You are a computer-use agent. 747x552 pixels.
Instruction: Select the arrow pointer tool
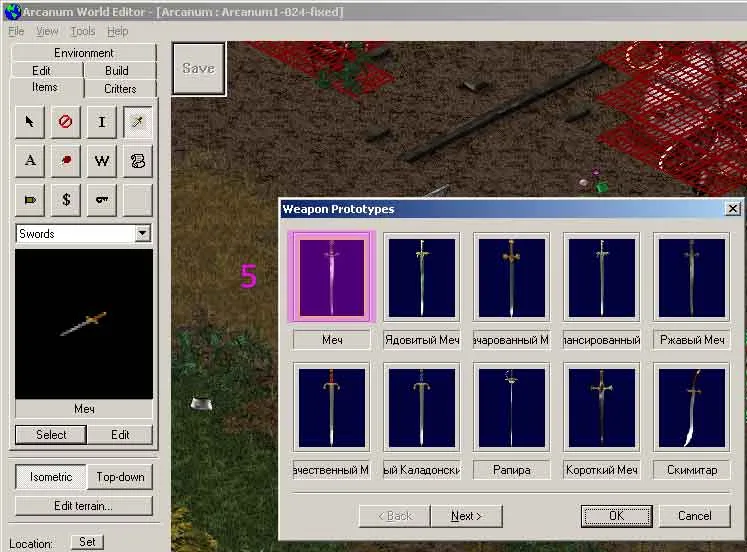point(30,122)
